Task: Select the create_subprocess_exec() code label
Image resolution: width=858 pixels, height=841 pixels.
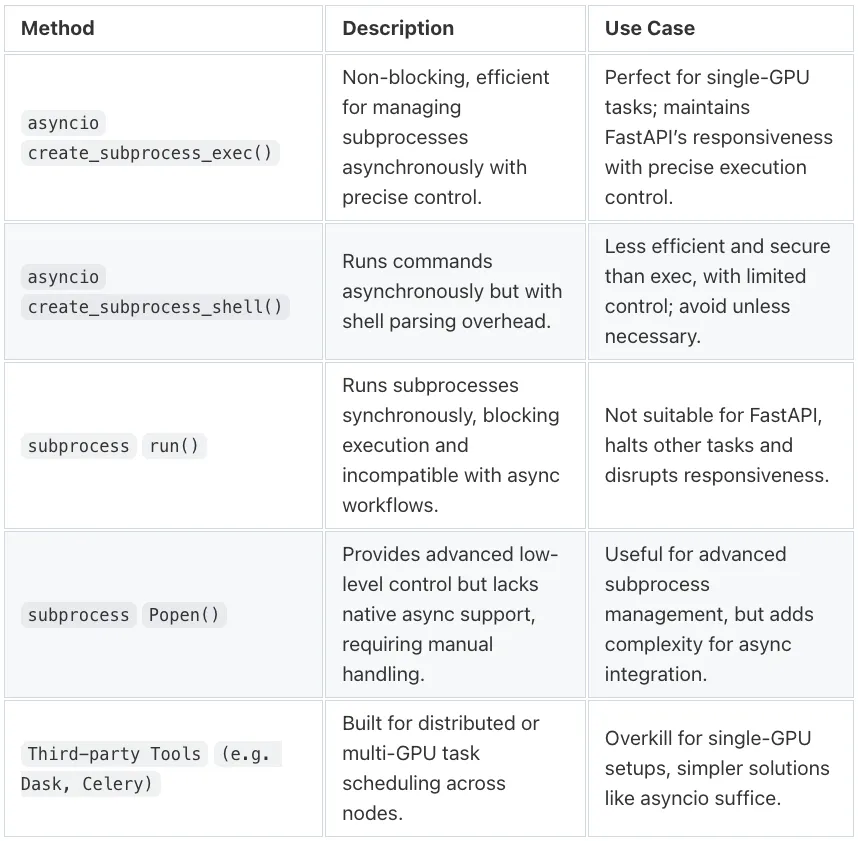Action: point(150,153)
